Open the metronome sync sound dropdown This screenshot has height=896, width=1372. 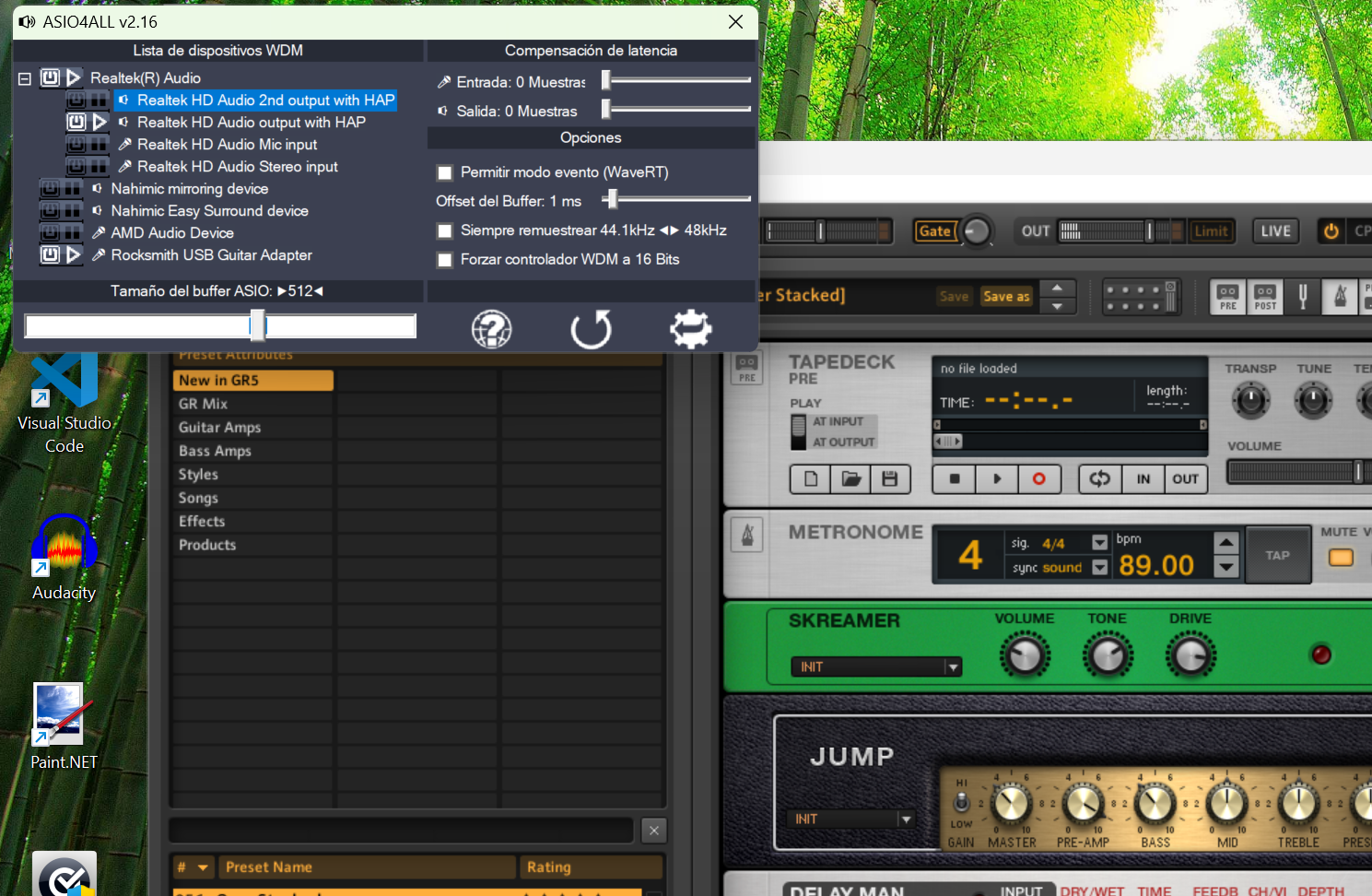click(x=1099, y=568)
